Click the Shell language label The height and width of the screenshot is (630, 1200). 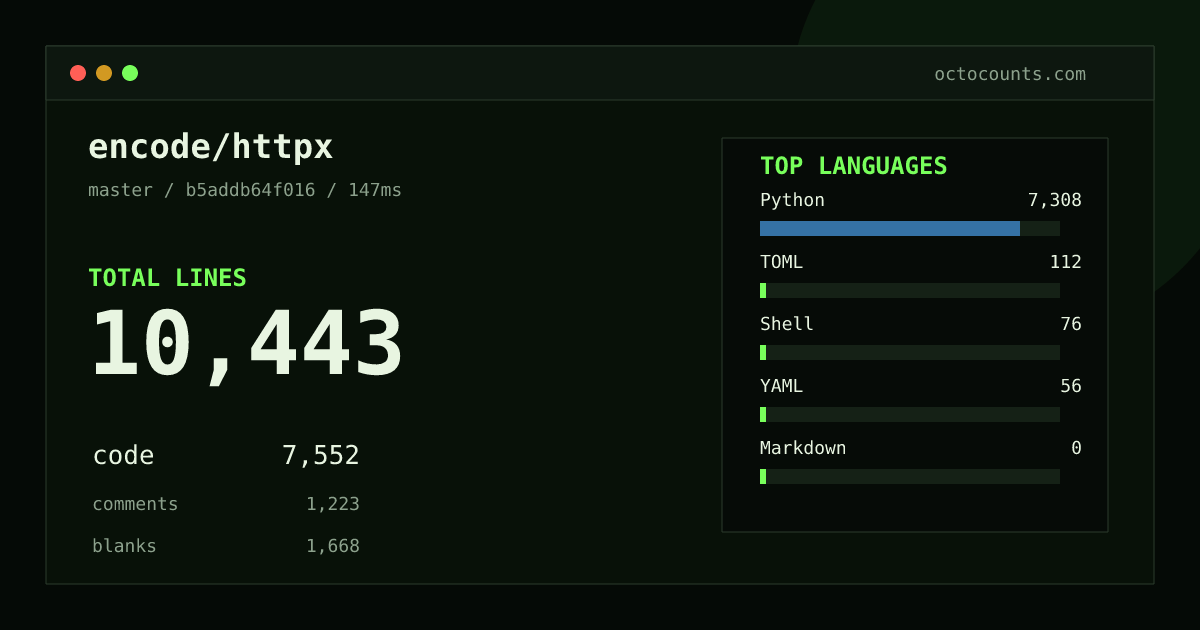(x=787, y=324)
